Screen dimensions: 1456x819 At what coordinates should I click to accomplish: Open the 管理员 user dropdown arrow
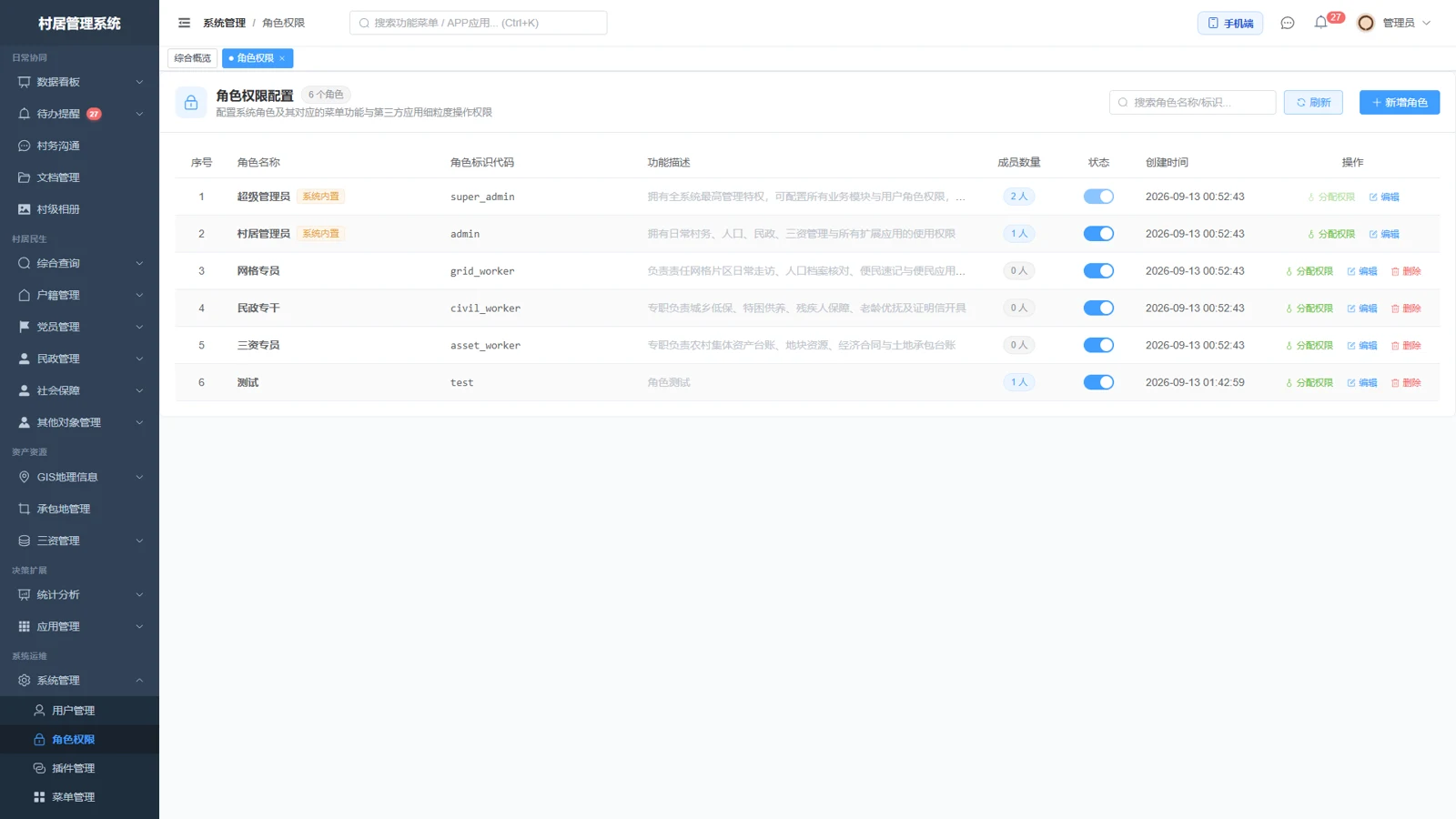tap(1426, 23)
